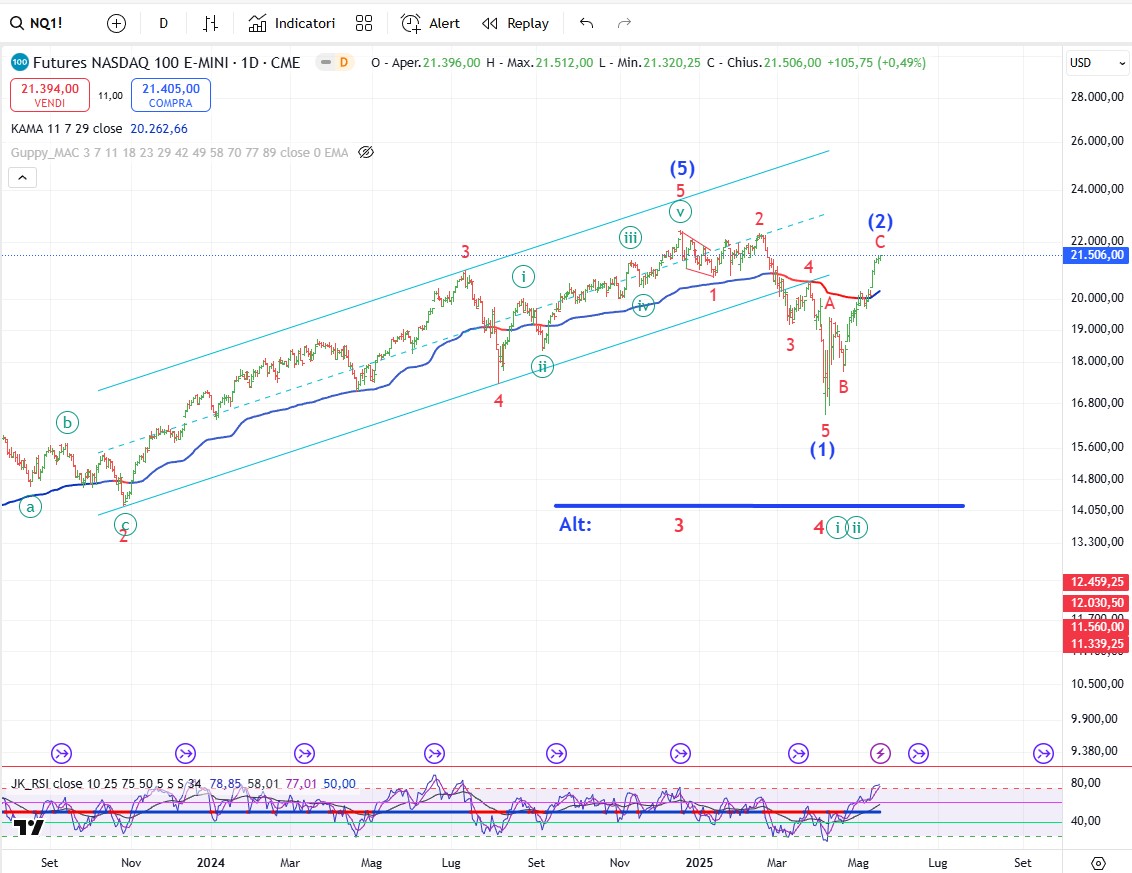This screenshot has height=873, width=1132.
Task: Open the D timeframe interval selector
Action: 163,23
